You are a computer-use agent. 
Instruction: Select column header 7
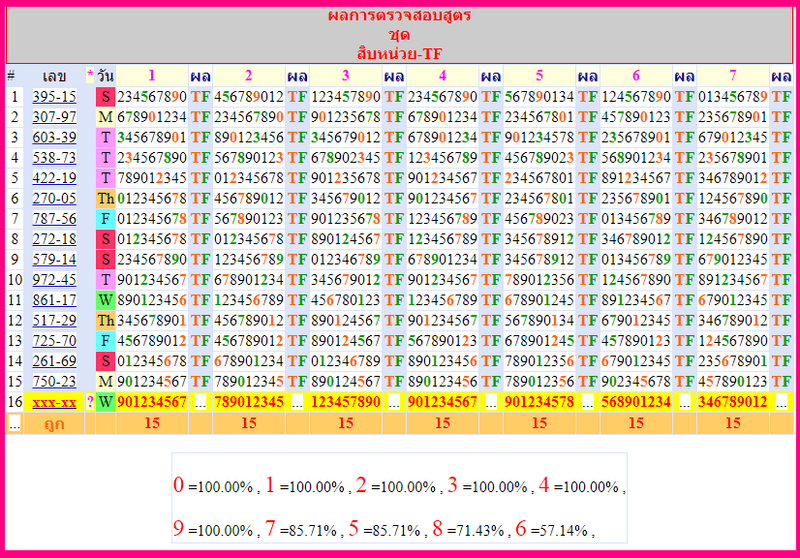[x=733, y=75]
